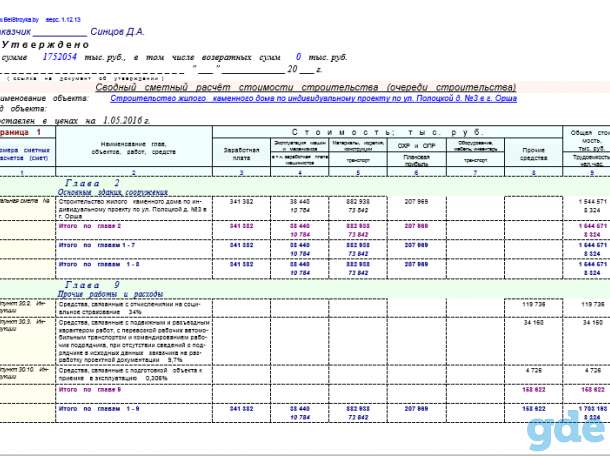610x456 pixels.
Task: Select the Итого по главам 1 - 8 label
Action: coord(99,264)
